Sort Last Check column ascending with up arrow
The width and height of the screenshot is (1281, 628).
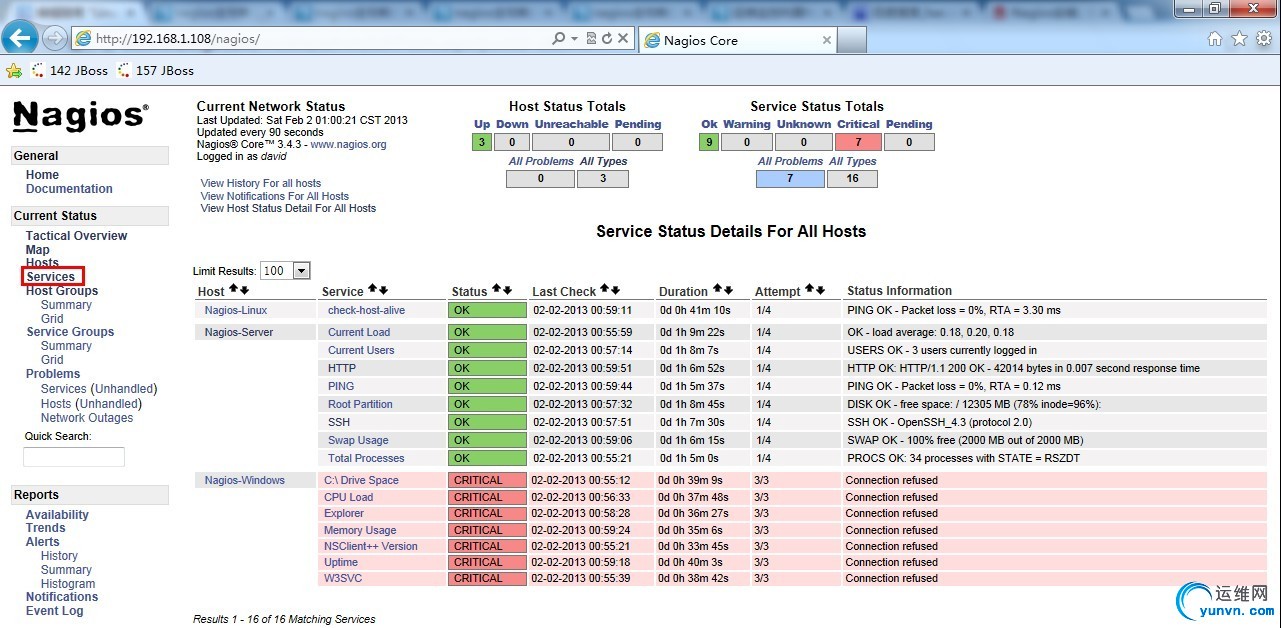[605, 289]
